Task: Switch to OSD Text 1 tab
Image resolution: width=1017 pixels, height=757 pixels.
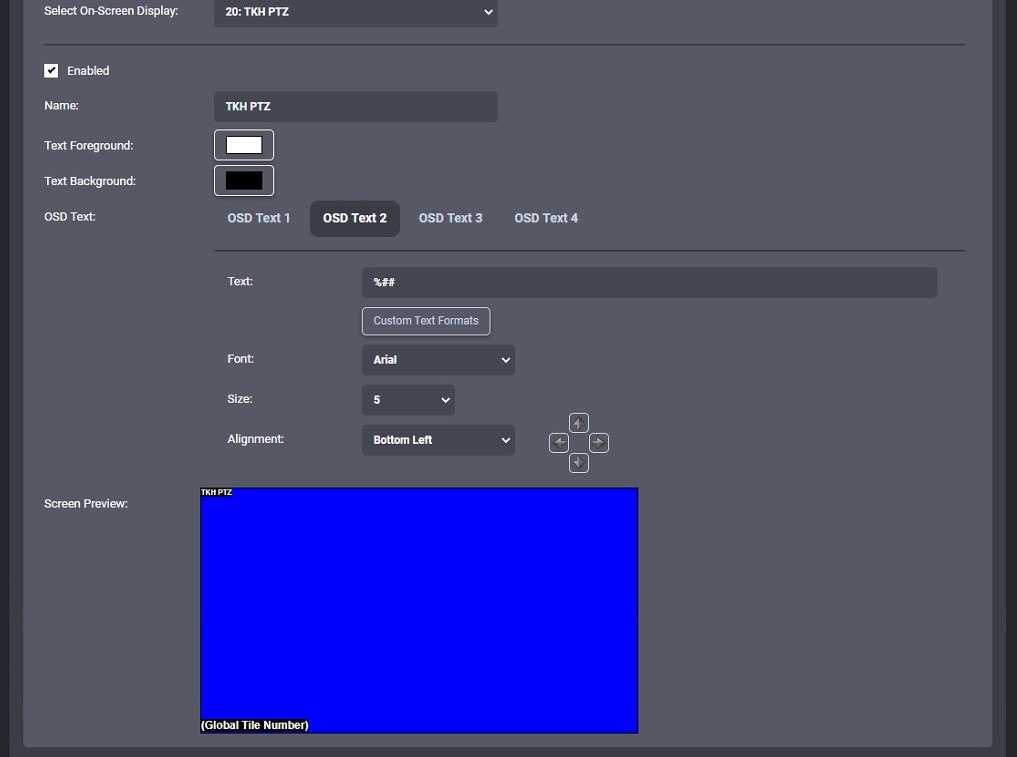Action: [259, 219]
